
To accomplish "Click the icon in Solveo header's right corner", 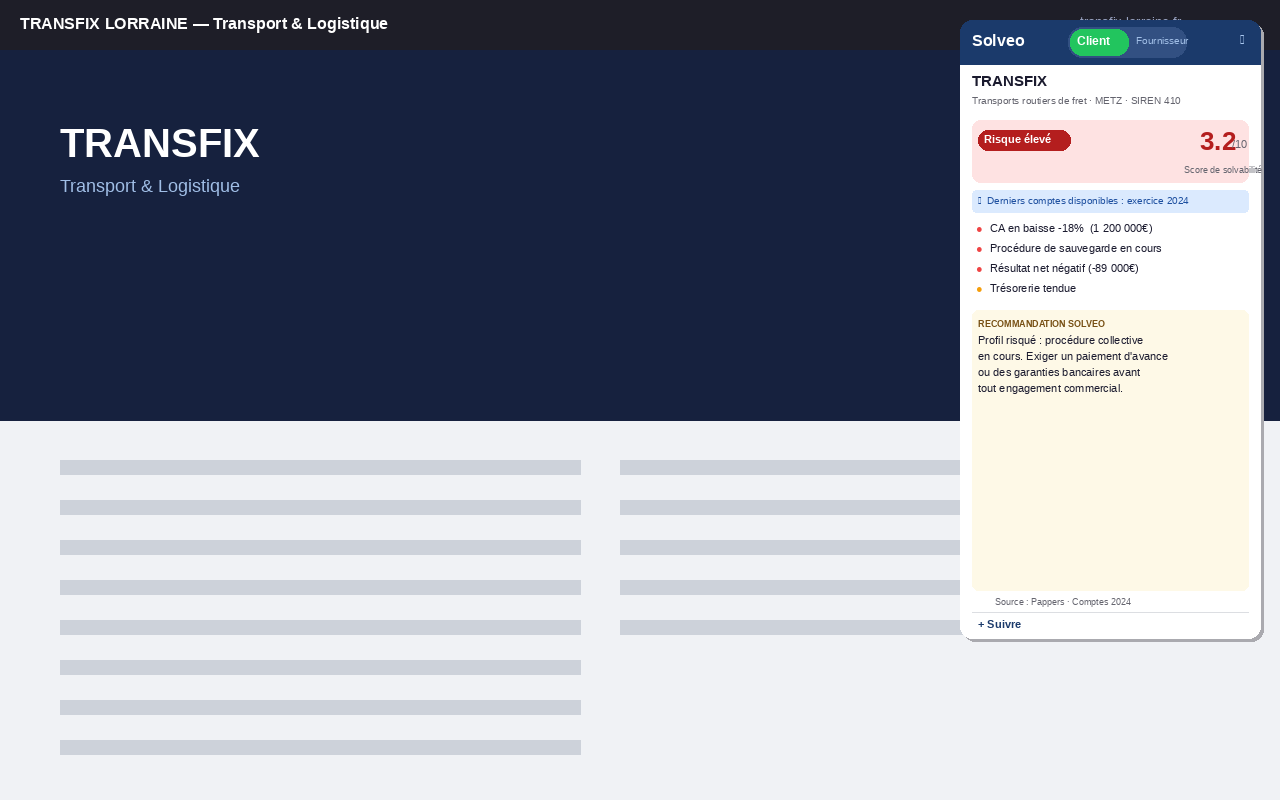I will [x=1242, y=40].
